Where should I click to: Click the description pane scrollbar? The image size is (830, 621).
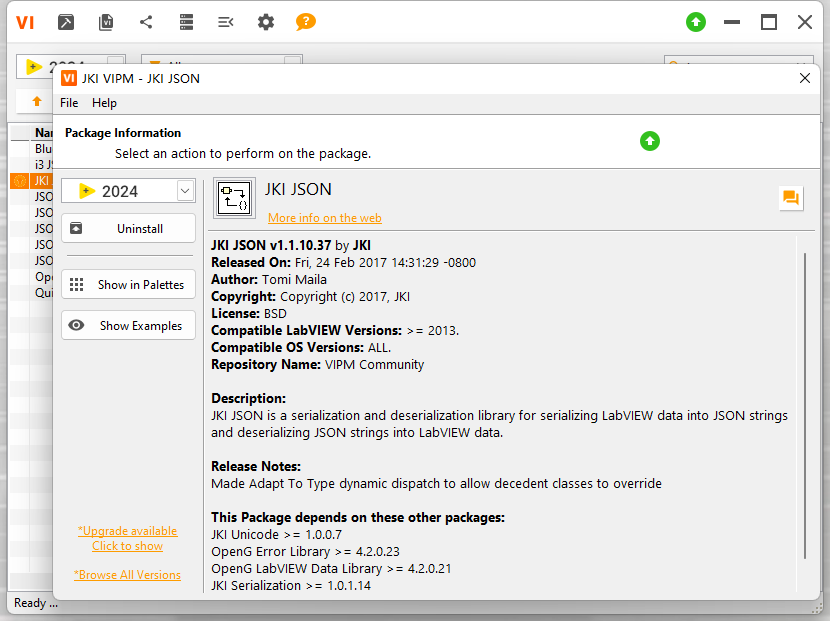(805, 406)
